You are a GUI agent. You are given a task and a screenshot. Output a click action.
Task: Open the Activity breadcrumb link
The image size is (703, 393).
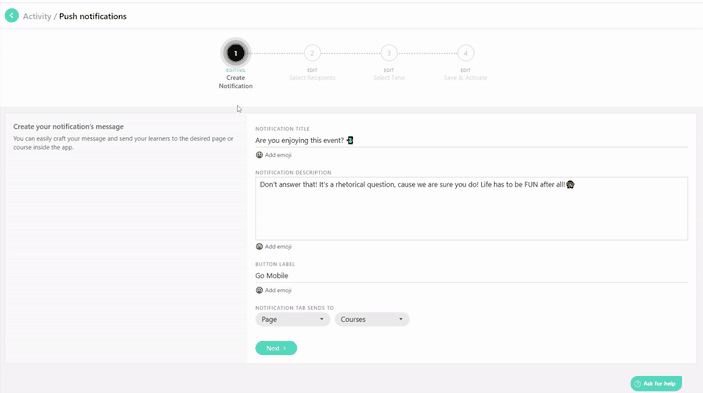tap(37, 16)
